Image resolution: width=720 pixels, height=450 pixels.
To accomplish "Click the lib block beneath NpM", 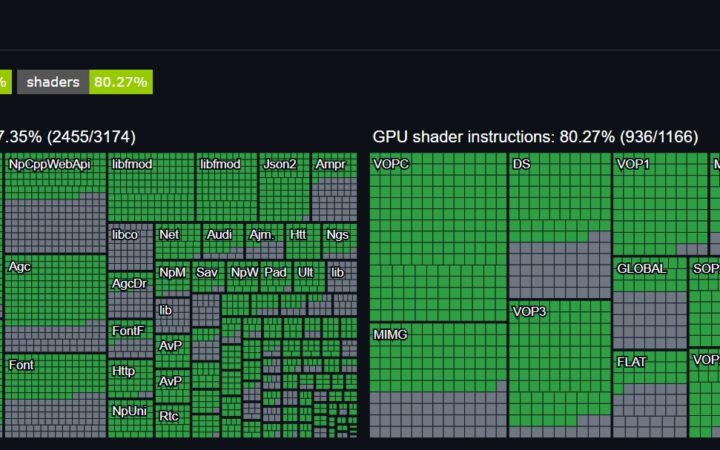I will point(173,315).
